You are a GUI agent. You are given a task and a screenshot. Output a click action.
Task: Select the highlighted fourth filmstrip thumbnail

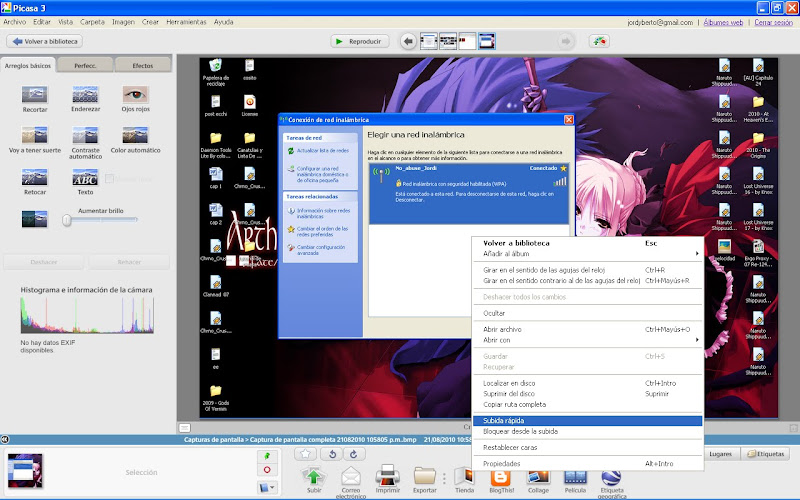[x=487, y=41]
